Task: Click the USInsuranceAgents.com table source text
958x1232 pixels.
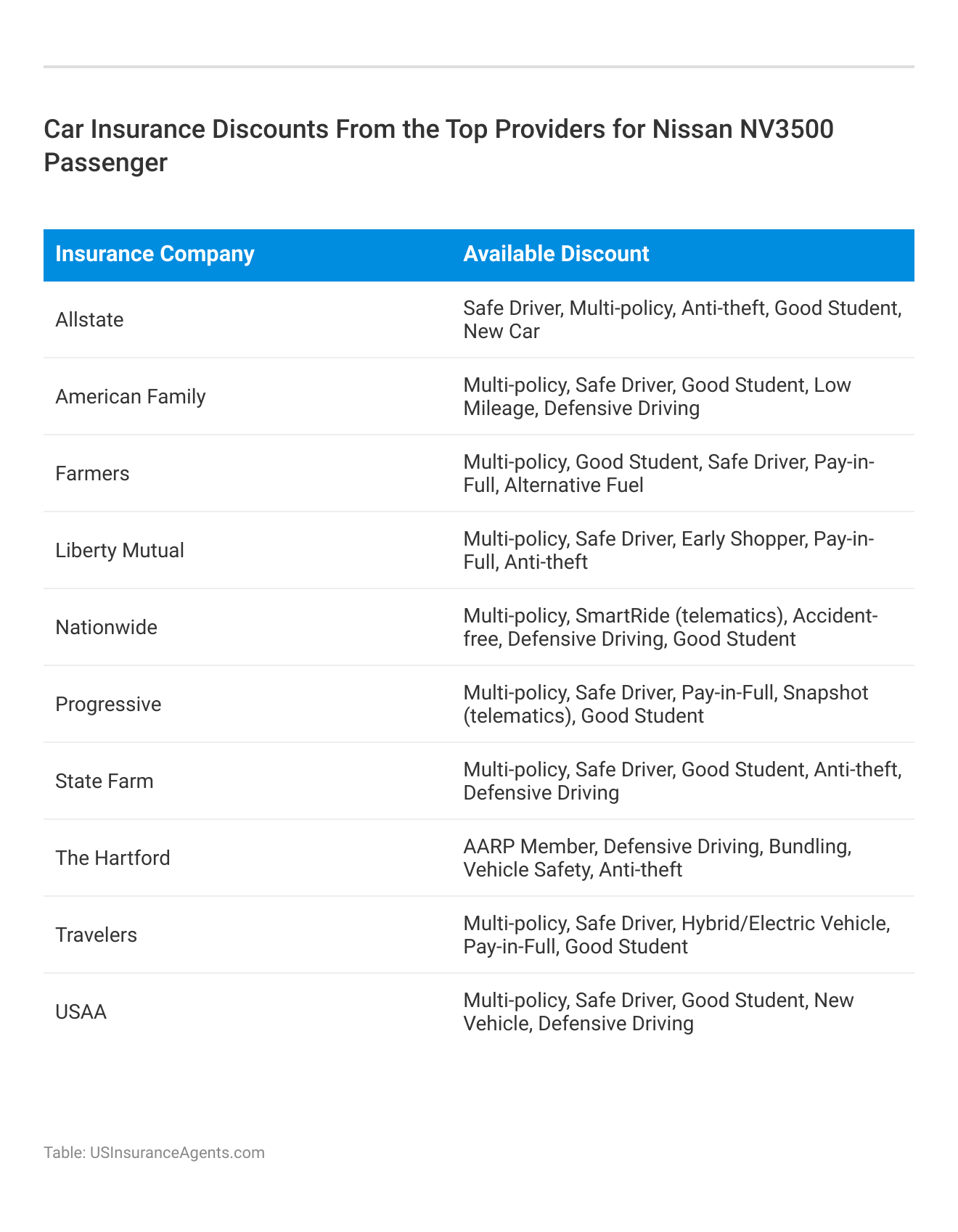Action: [x=154, y=1152]
